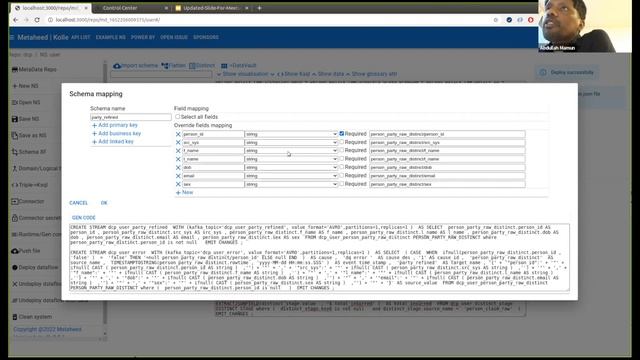640x360 pixels.
Task: Check Required for src_sys field
Action: click(342, 142)
